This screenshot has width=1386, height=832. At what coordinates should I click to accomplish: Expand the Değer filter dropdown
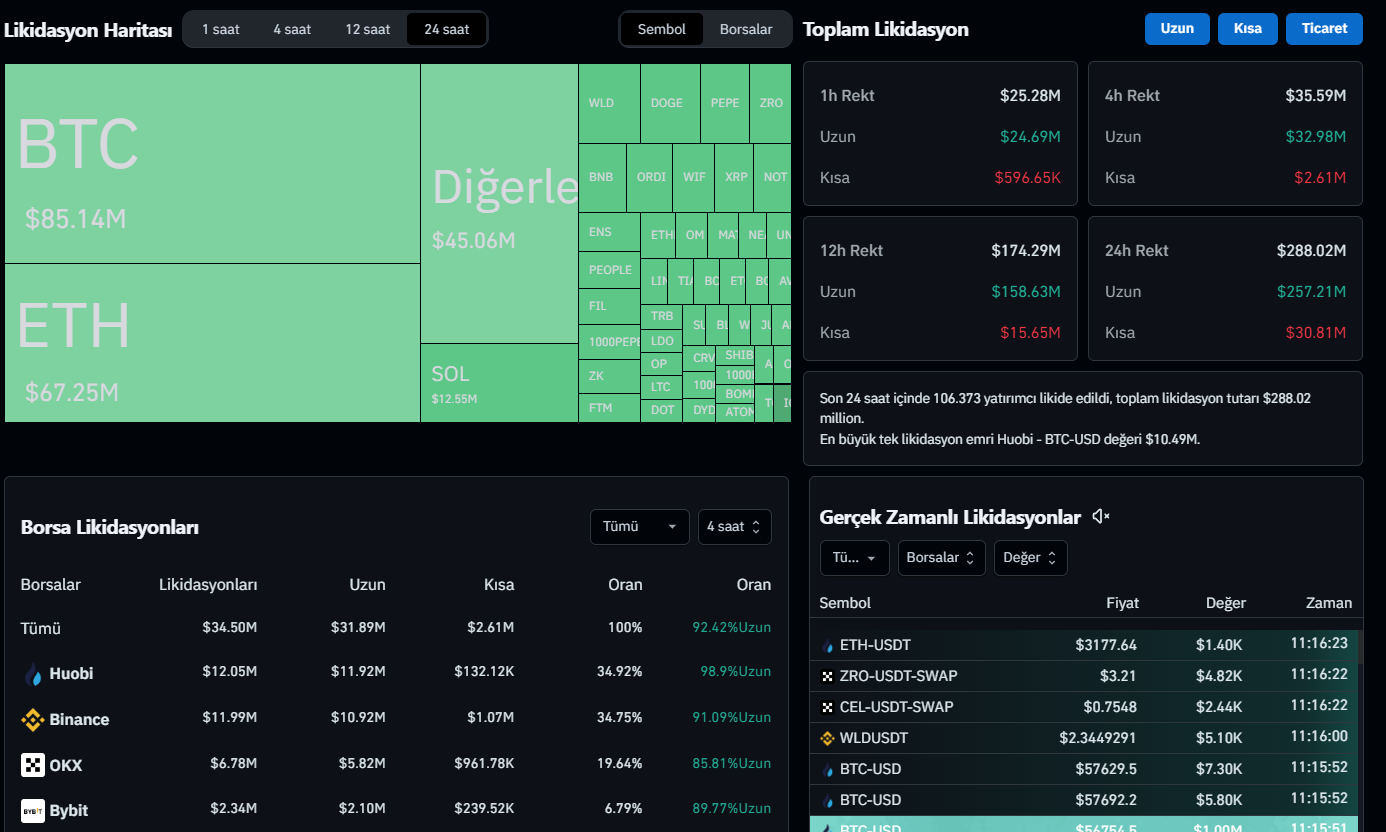click(x=1029, y=558)
